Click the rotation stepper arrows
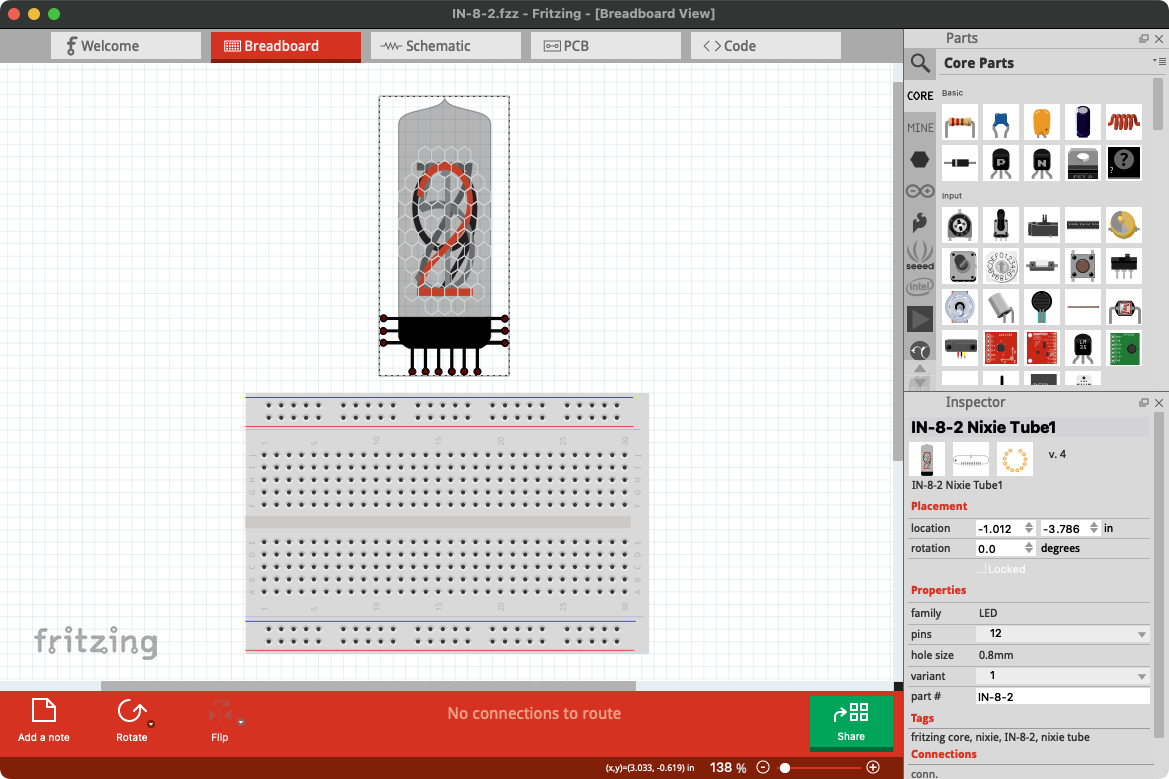 (1029, 548)
